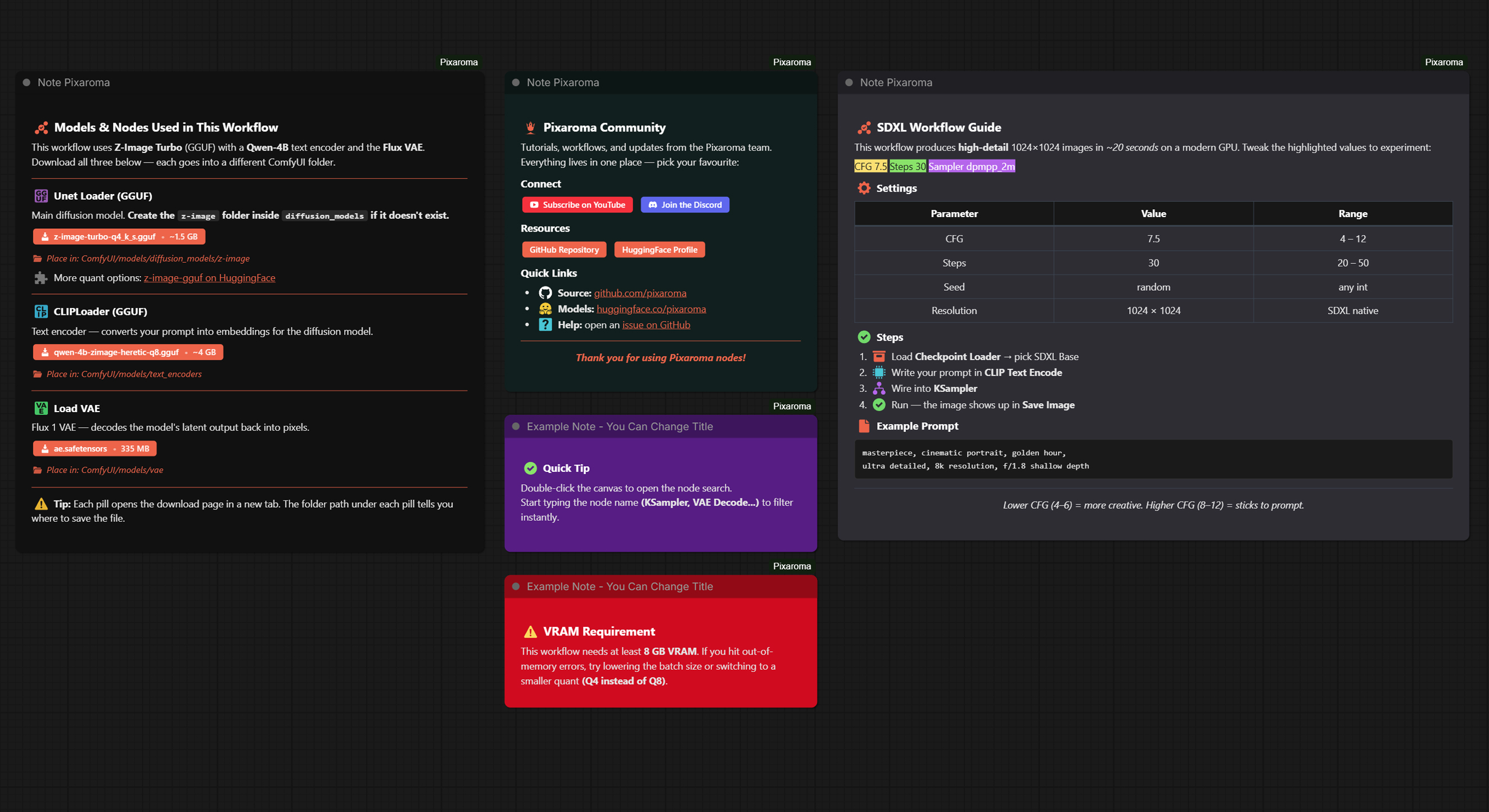Open z-image-gguf on HuggingFace link
This screenshot has height=812, width=1489.
(209, 278)
